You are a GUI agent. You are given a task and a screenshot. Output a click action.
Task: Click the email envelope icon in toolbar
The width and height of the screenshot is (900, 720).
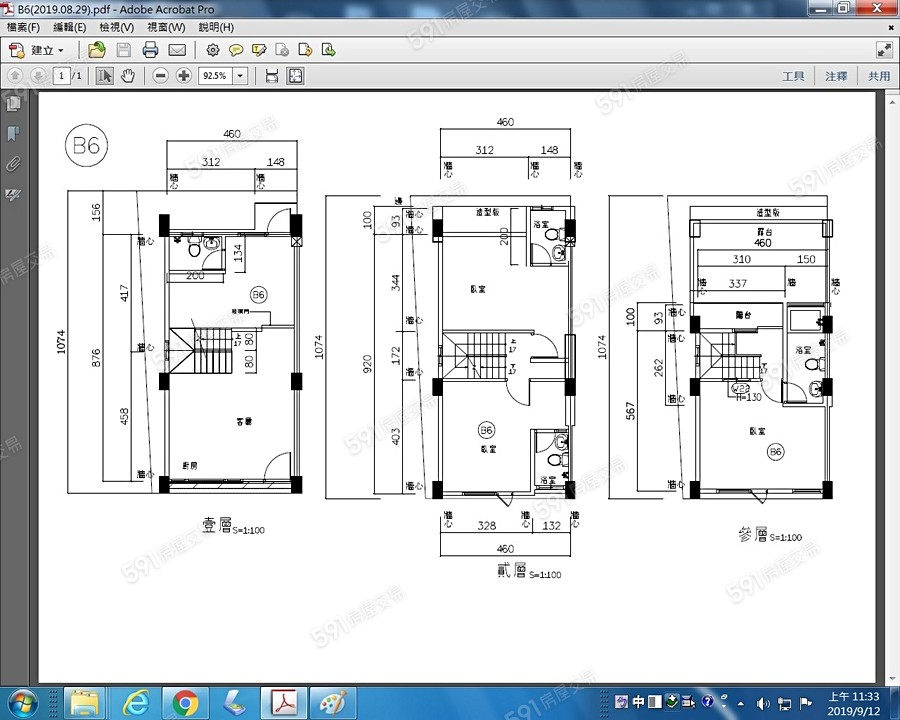click(177, 50)
